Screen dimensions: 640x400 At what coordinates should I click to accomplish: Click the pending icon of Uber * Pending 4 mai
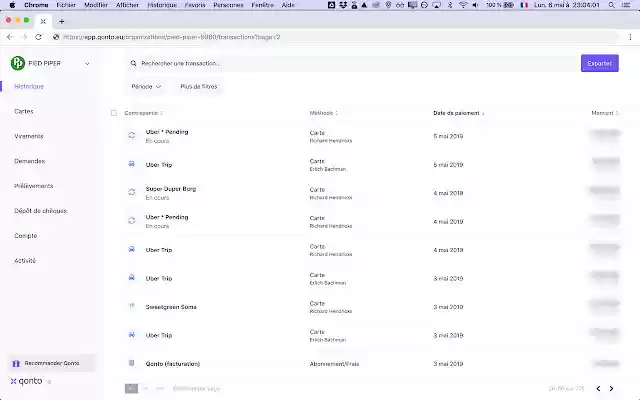click(x=131, y=221)
